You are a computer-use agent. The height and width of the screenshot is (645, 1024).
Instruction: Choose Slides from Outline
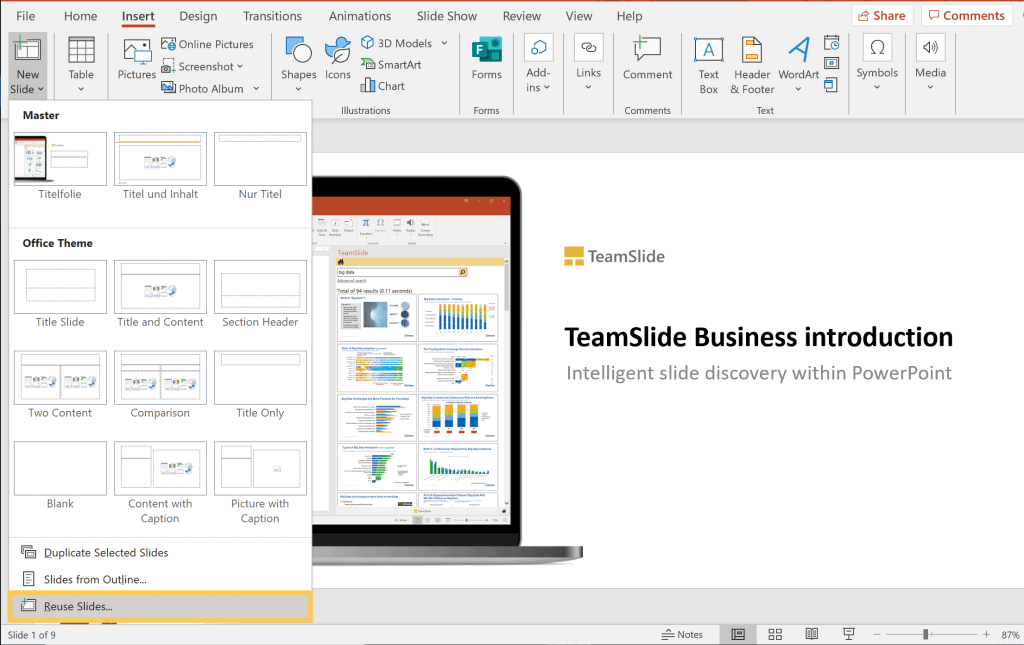(160, 579)
